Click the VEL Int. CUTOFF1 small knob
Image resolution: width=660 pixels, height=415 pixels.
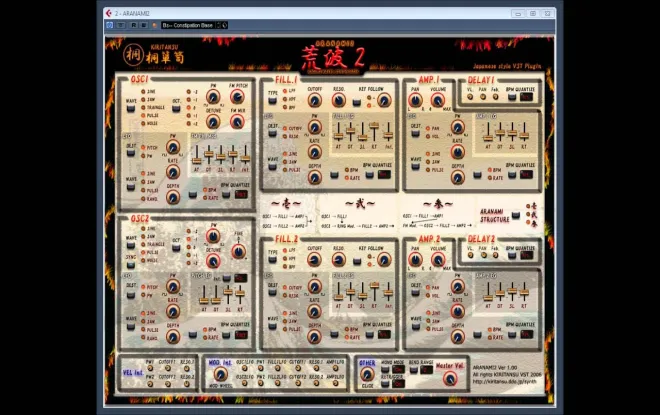click(168, 368)
